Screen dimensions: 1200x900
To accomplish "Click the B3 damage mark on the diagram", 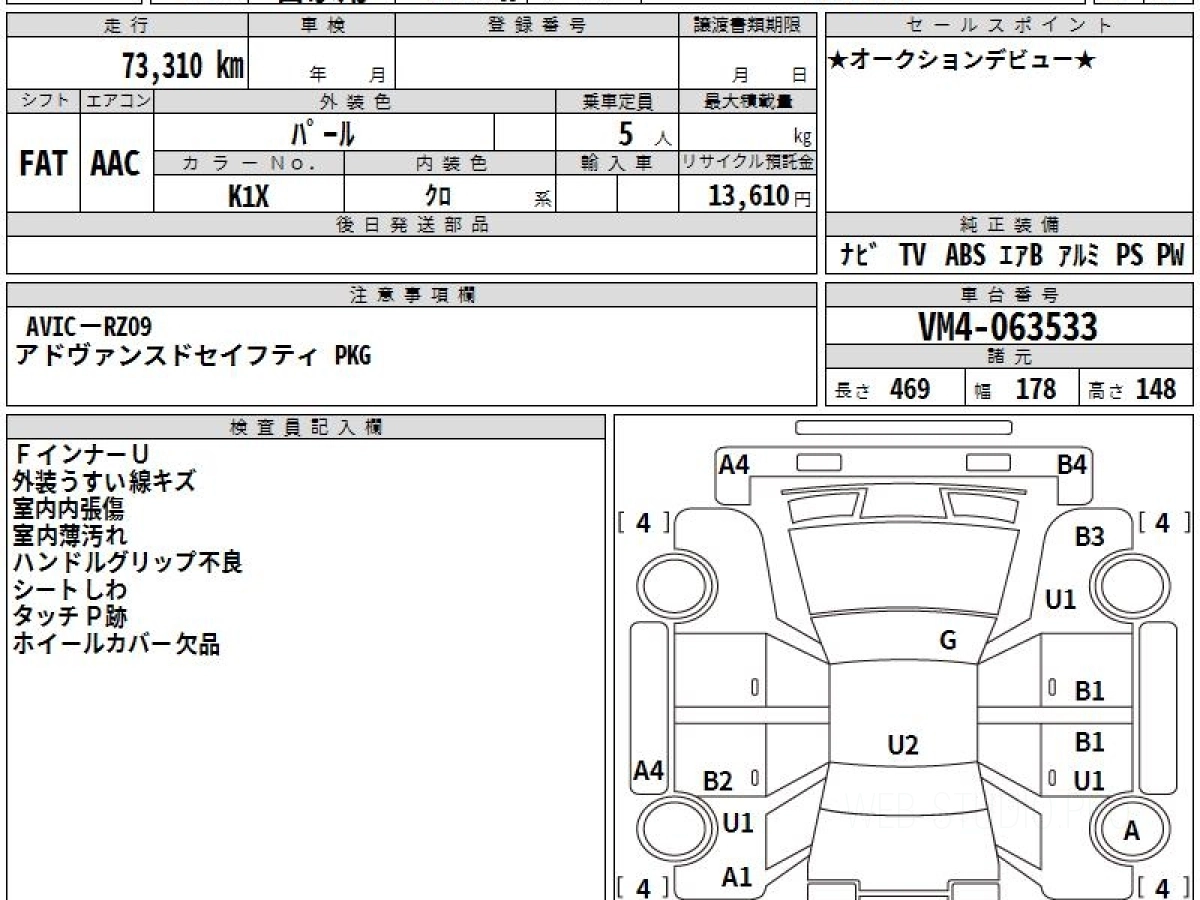I will [1090, 537].
